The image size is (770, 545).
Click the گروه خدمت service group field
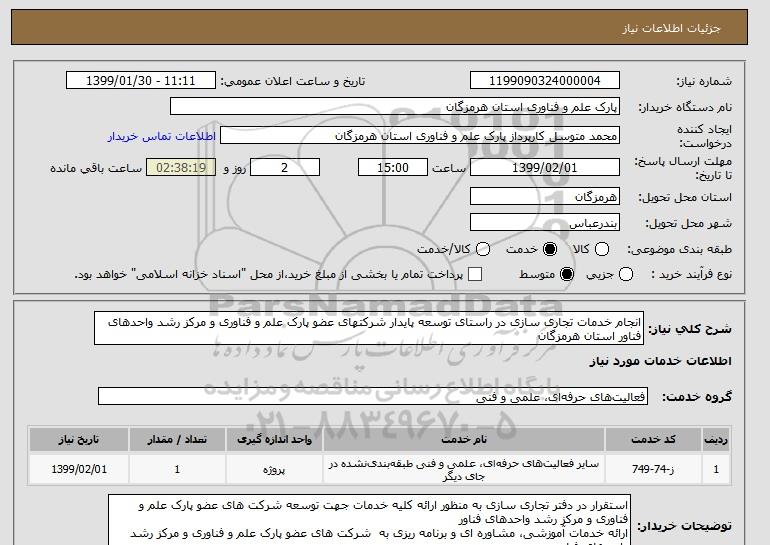click(x=373, y=396)
